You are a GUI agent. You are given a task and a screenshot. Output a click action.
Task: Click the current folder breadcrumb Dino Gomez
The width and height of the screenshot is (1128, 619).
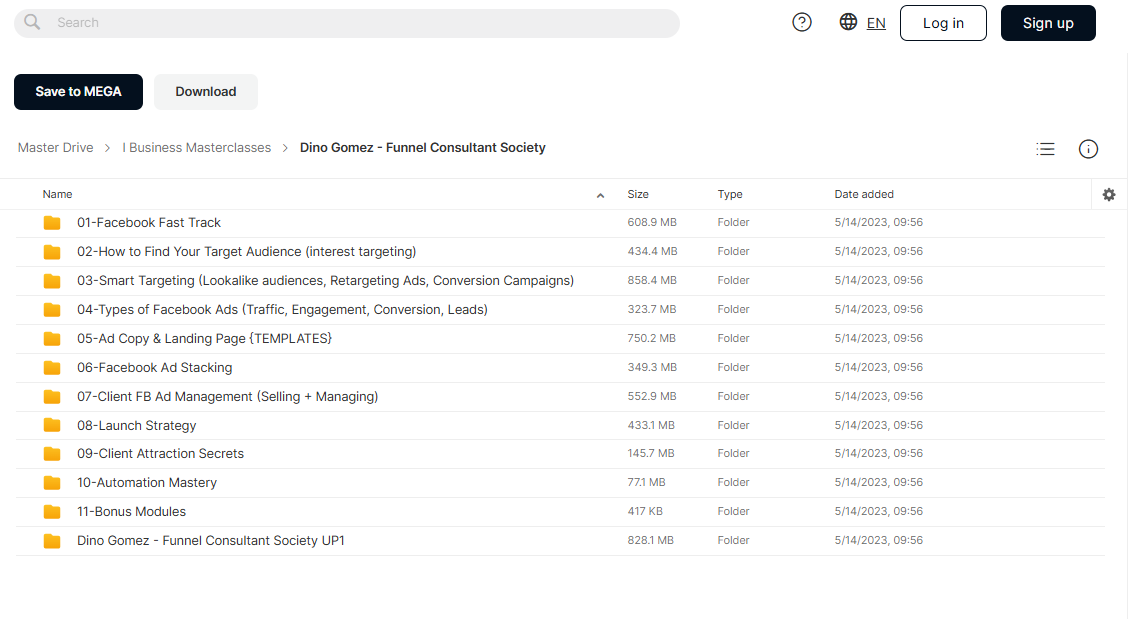coord(422,148)
